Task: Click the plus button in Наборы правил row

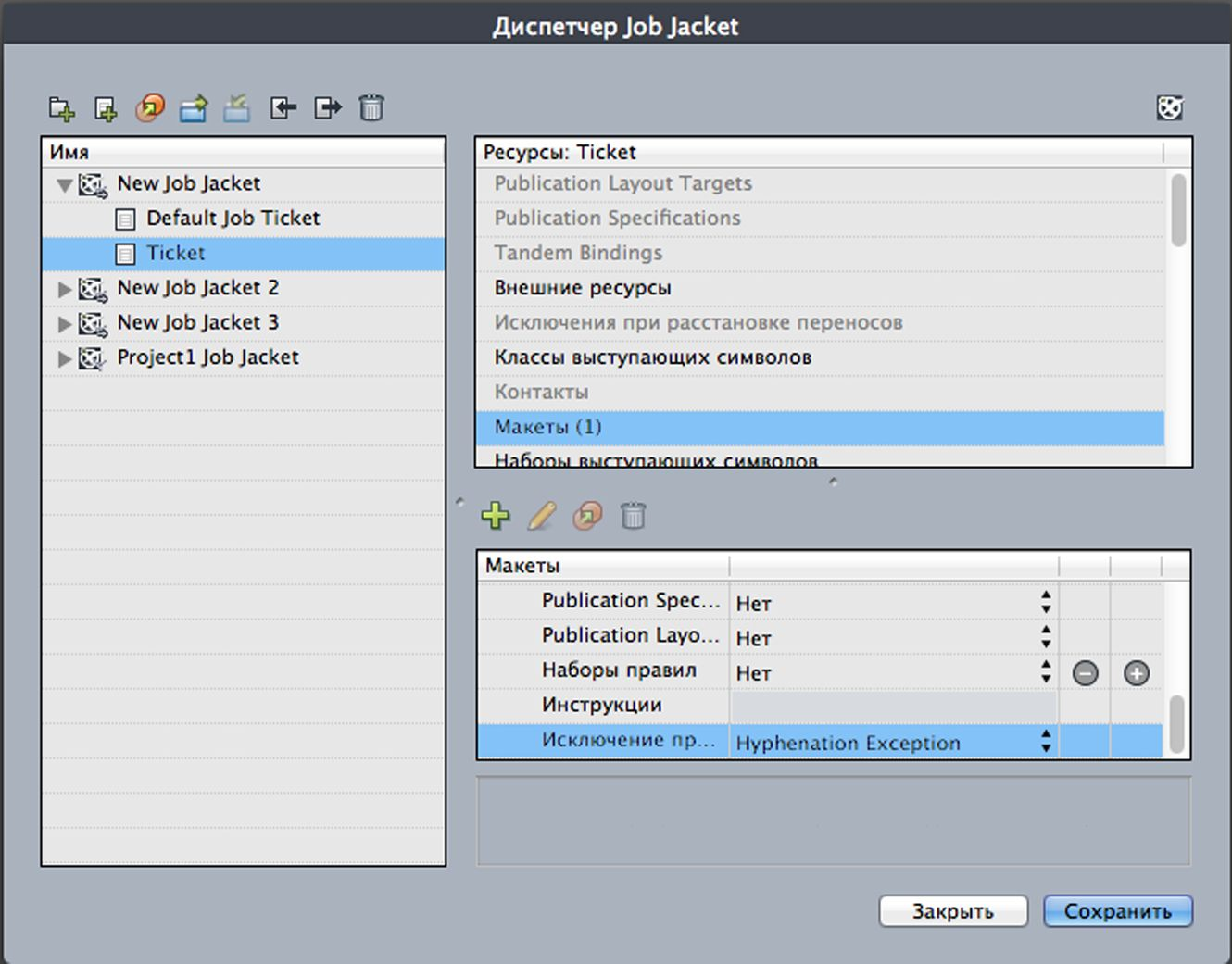Action: pyautogui.click(x=1137, y=673)
